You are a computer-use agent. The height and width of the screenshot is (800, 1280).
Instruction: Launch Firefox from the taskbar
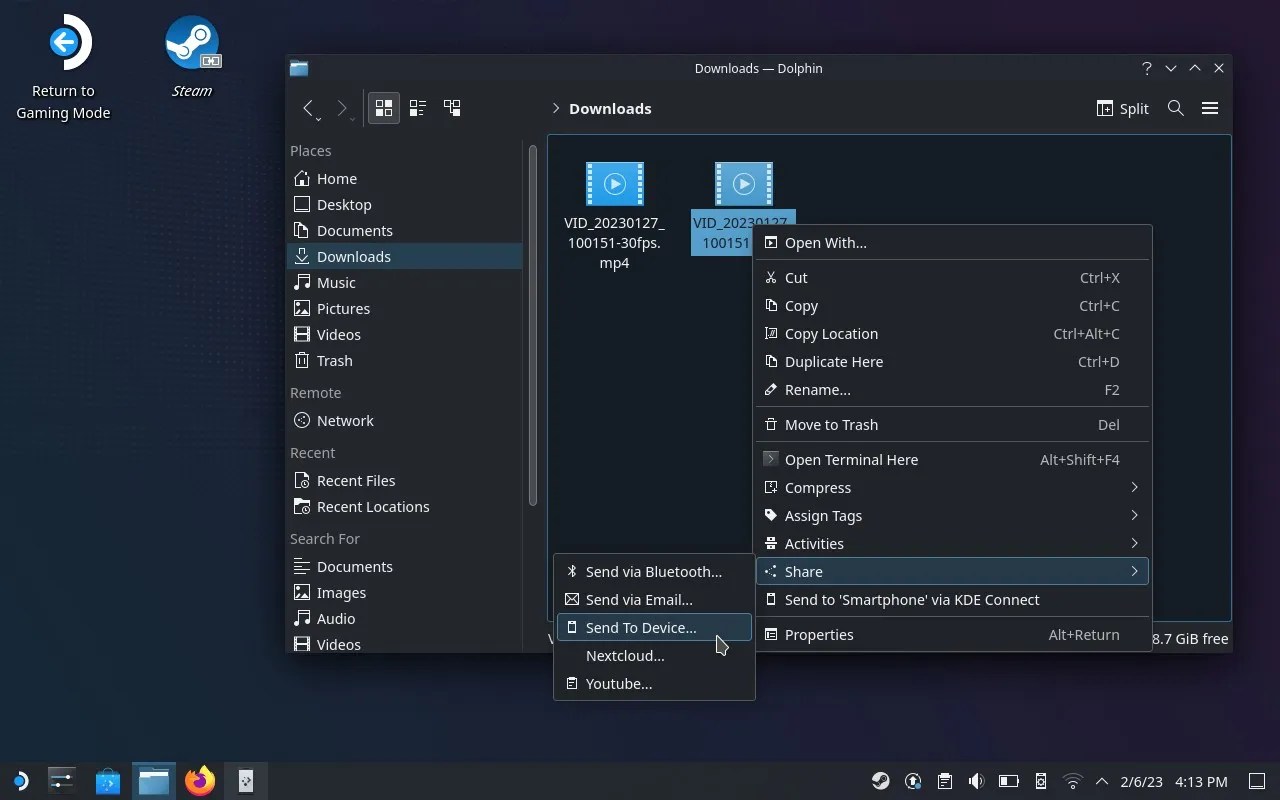pos(199,780)
